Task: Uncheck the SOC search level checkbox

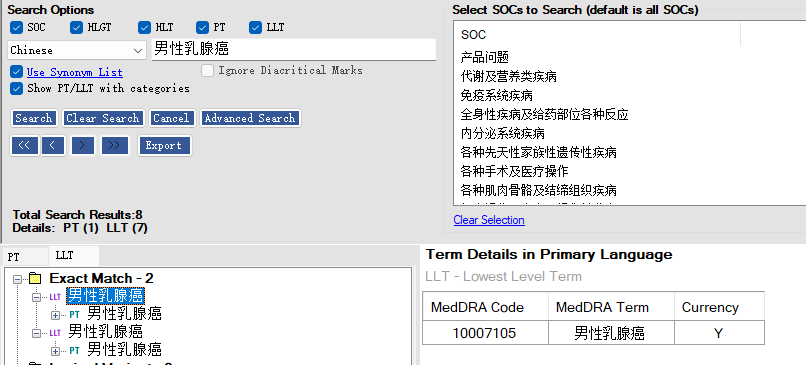Action: [16, 28]
